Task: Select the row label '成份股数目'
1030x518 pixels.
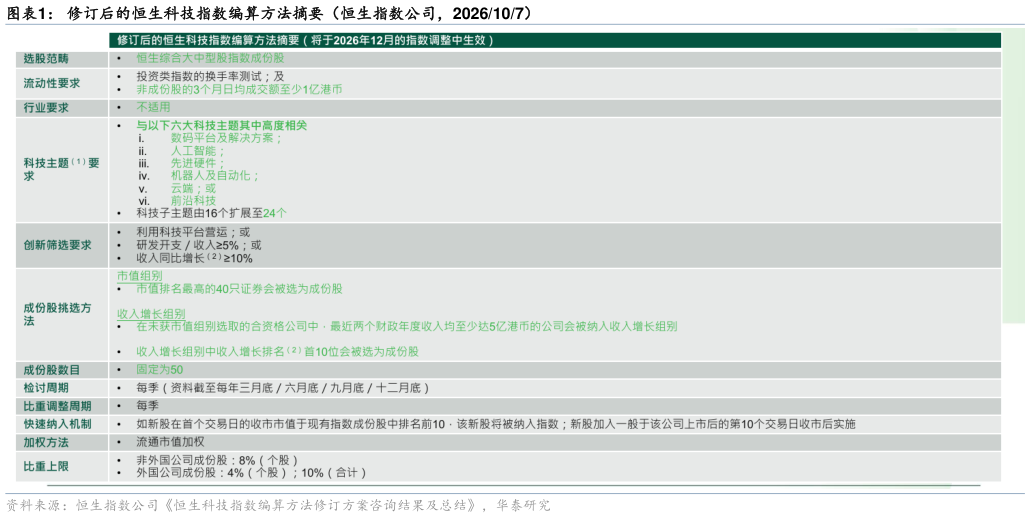Action: click(x=51, y=370)
